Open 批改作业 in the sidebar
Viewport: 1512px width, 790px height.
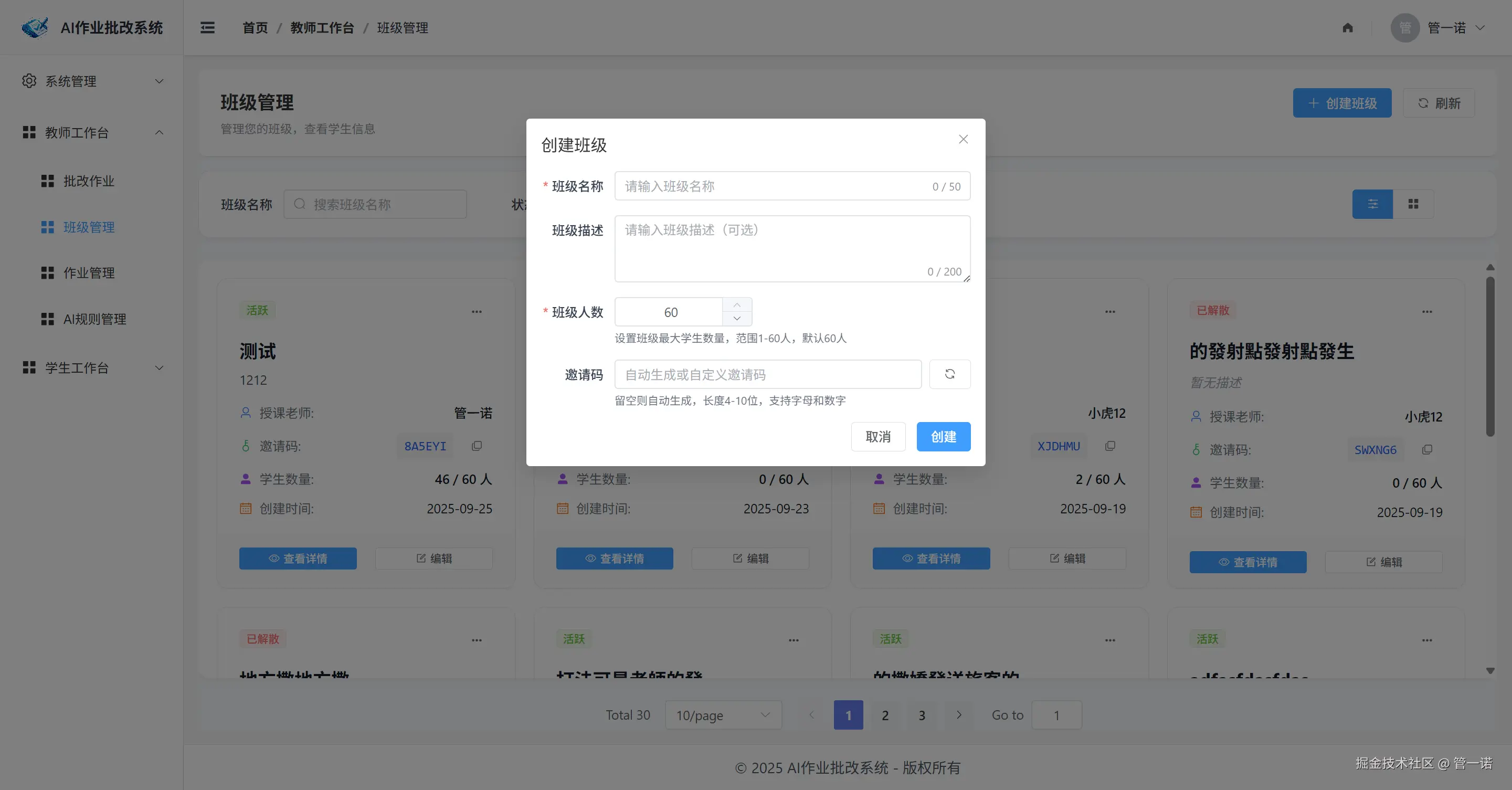click(89, 181)
